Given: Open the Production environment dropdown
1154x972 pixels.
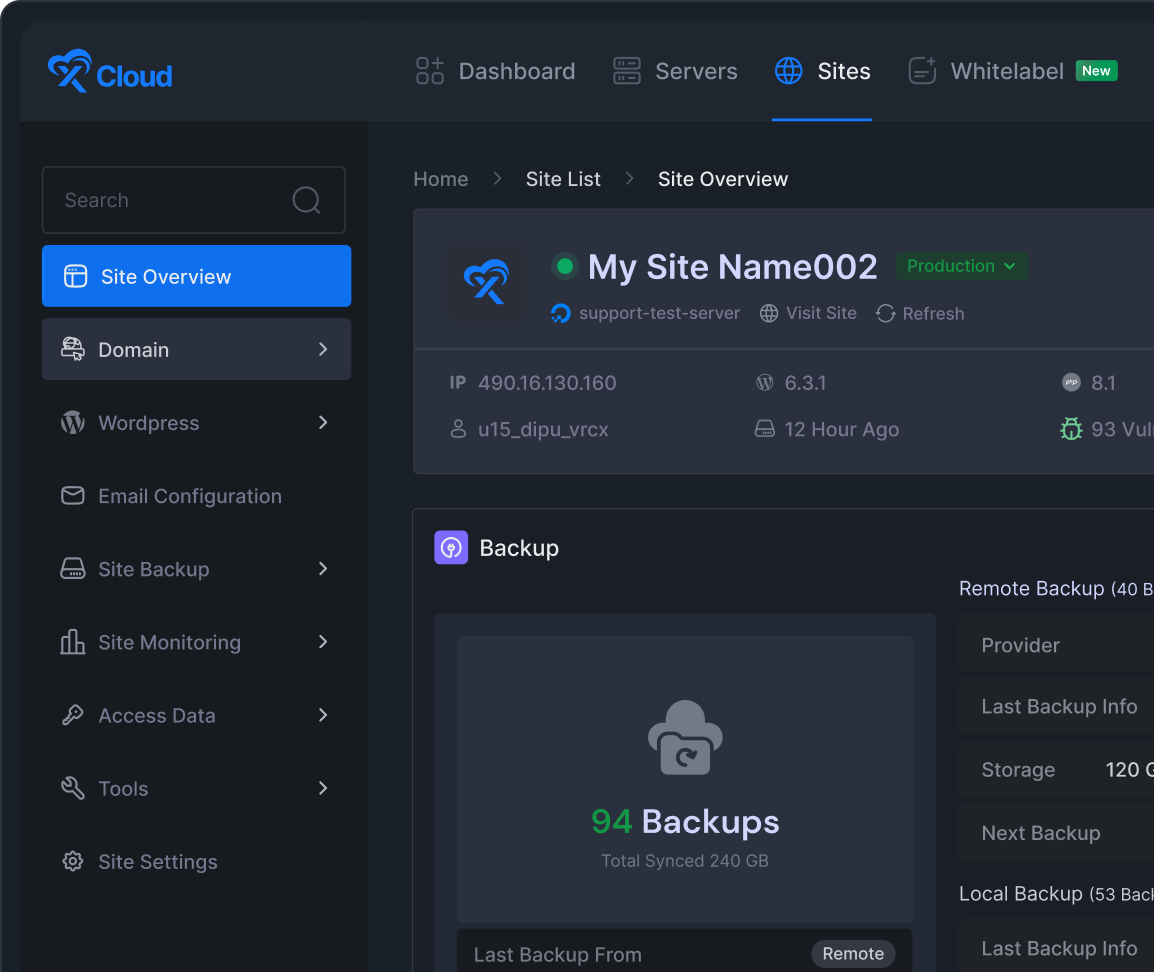Looking at the screenshot, I should coord(961,266).
